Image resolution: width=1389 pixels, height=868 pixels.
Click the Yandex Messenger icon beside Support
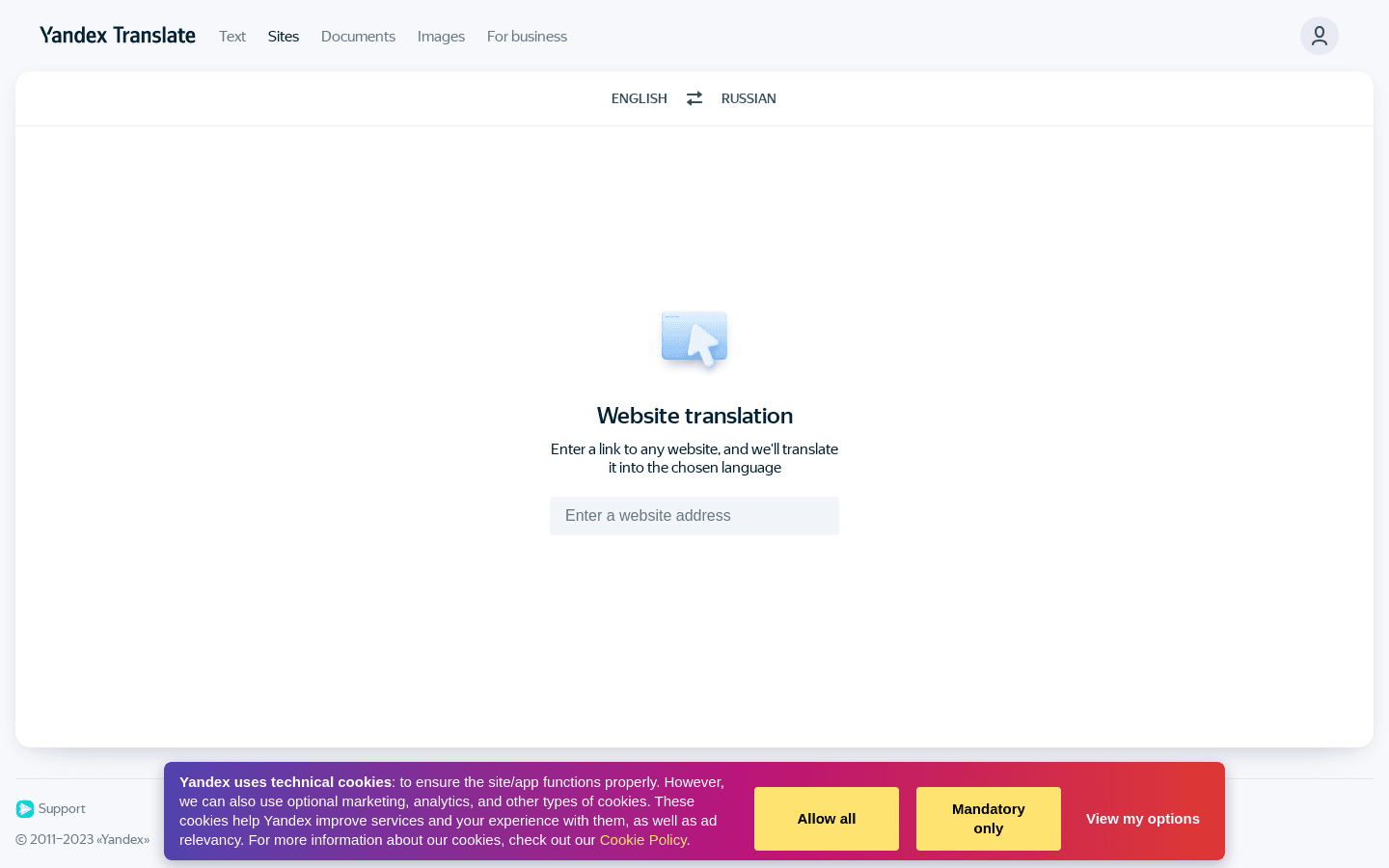(x=25, y=808)
